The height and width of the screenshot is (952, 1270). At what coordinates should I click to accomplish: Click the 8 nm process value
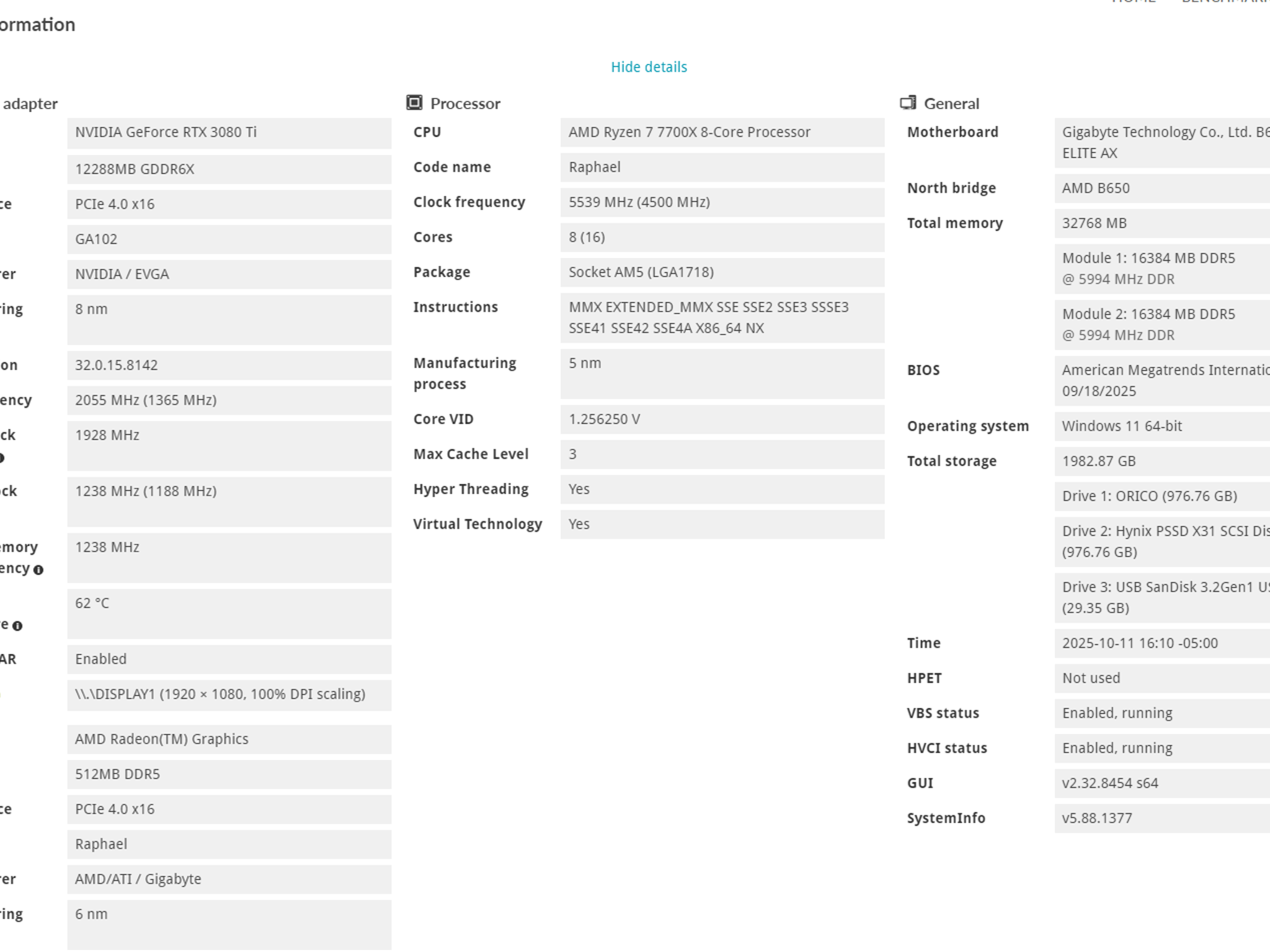pos(229,320)
